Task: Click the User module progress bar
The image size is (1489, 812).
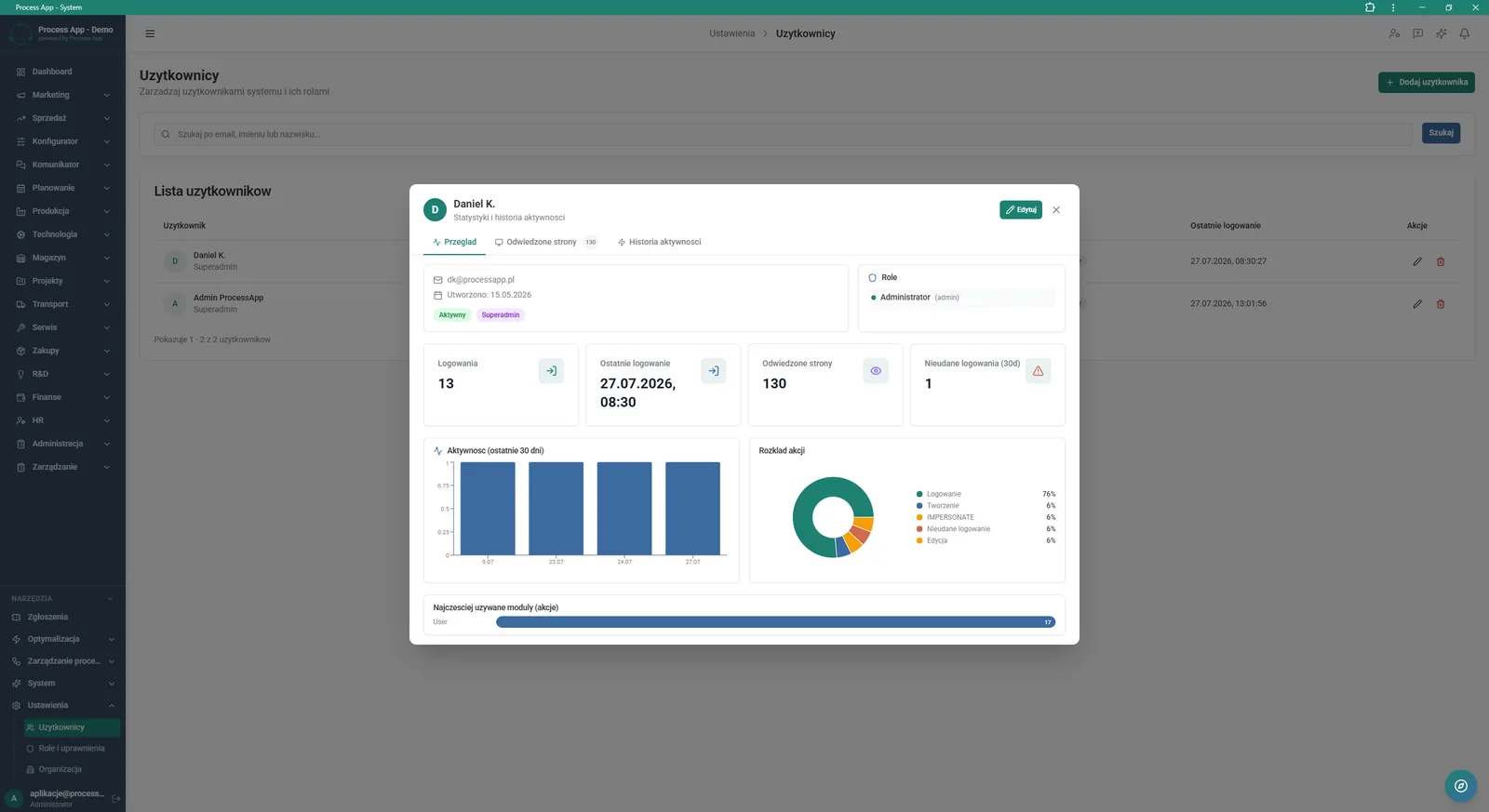Action: [x=775, y=622]
